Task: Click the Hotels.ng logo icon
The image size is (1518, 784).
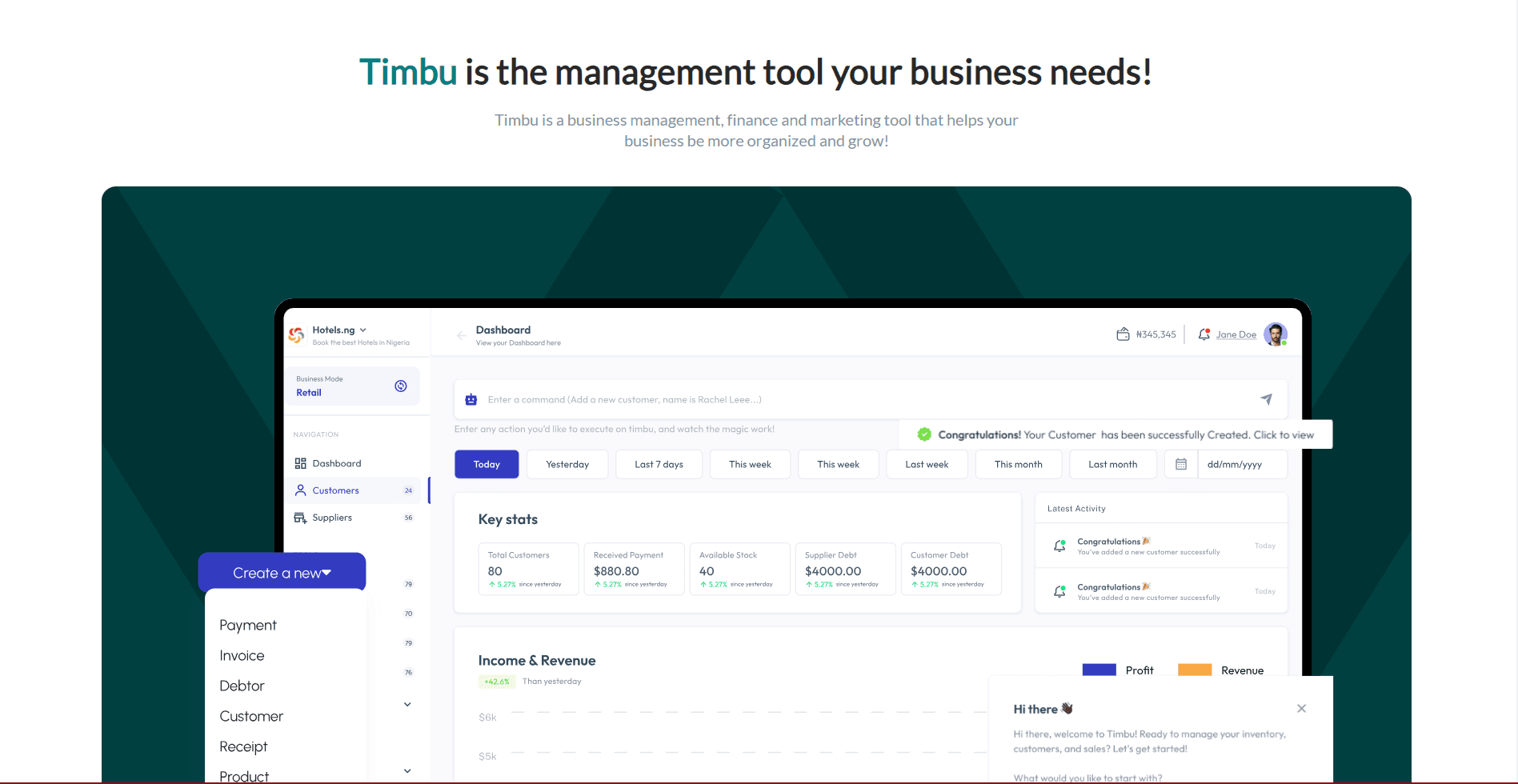Action: [296, 335]
